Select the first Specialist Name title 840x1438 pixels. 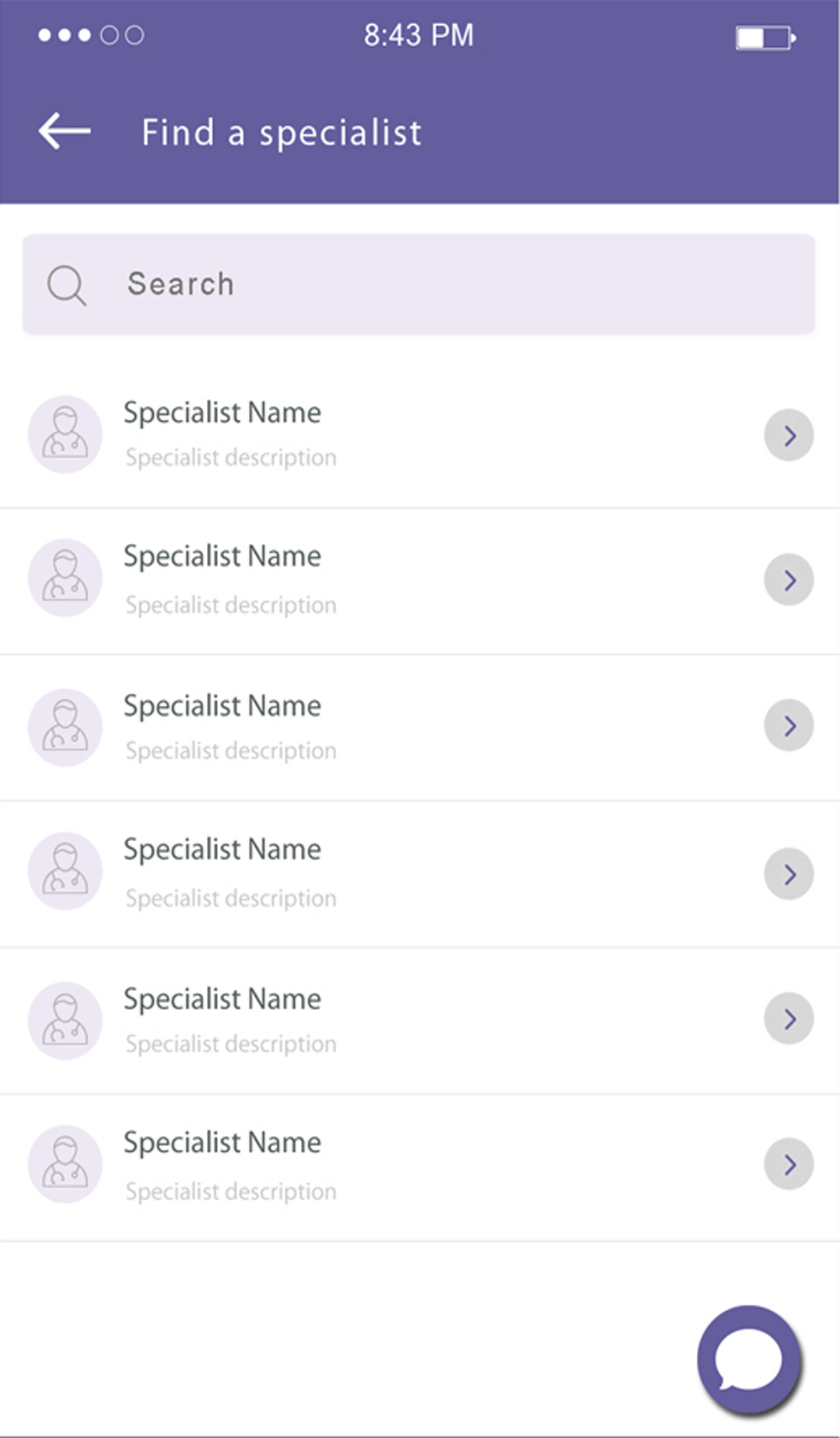[x=222, y=412]
